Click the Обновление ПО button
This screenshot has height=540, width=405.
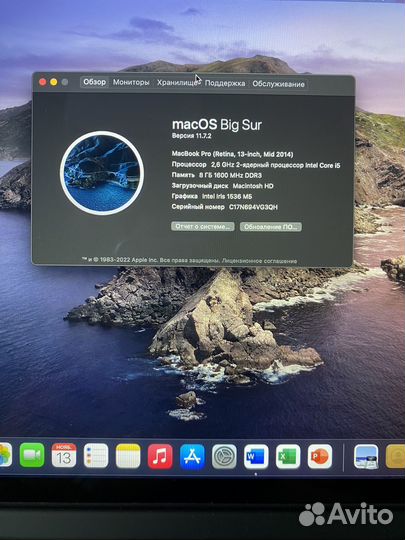pyautogui.click(x=271, y=227)
